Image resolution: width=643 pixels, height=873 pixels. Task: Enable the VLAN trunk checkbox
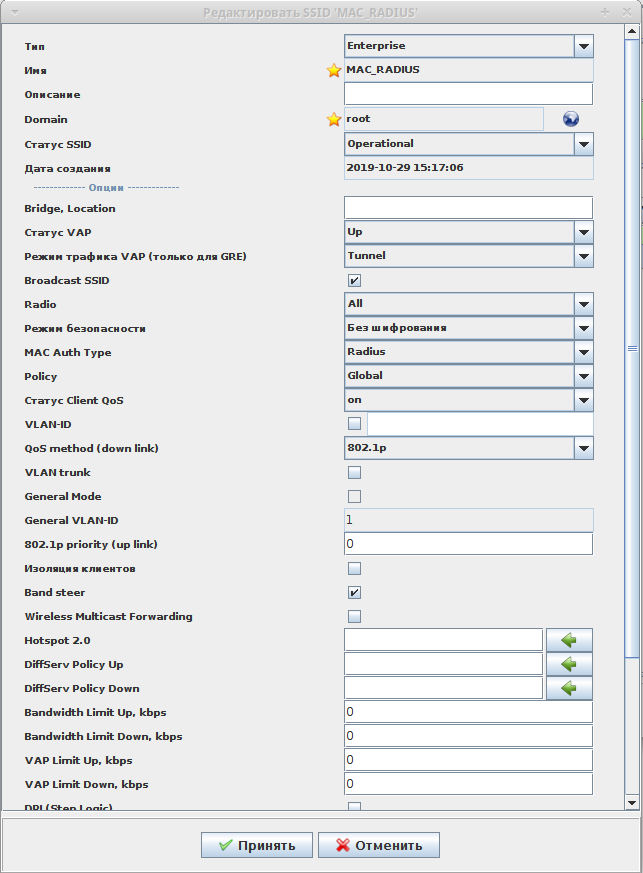(354, 472)
